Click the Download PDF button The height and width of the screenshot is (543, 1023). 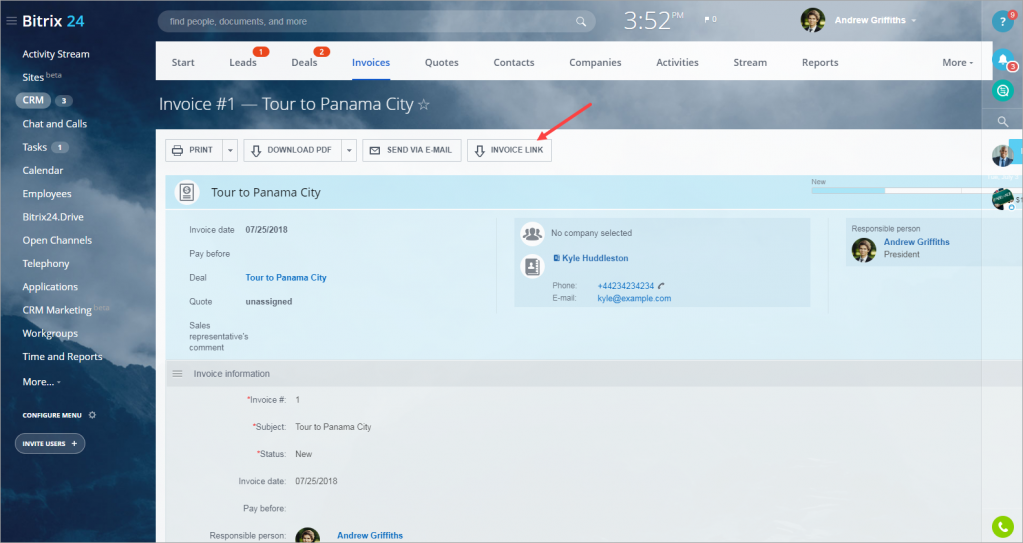(292, 150)
